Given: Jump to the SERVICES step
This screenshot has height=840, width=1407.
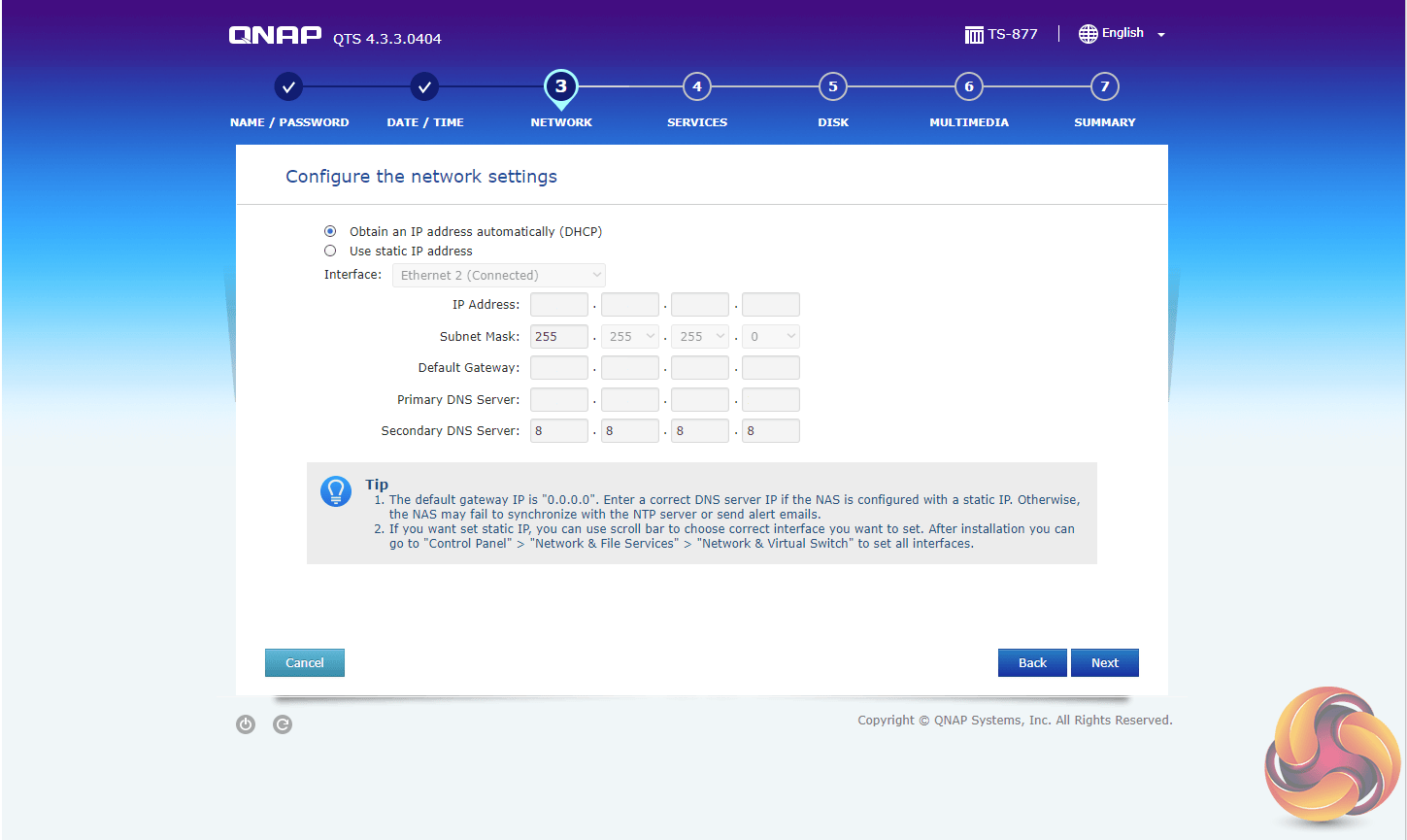Looking at the screenshot, I should [x=697, y=122].
